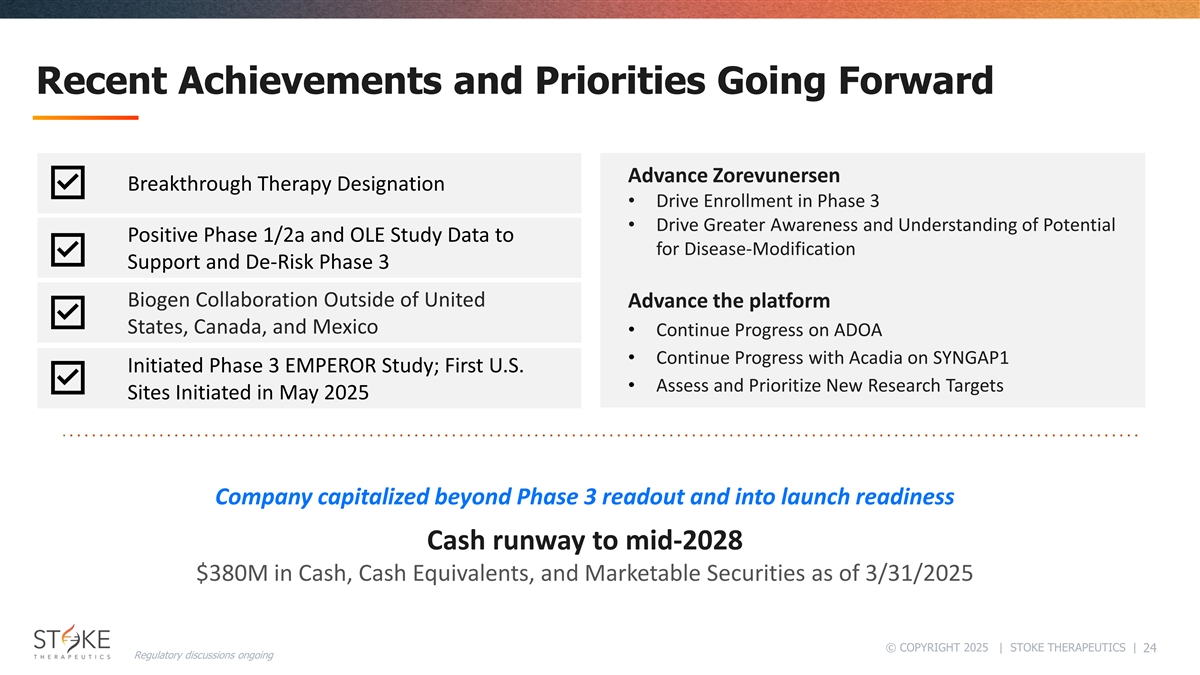The width and height of the screenshot is (1200, 675).
Task: Click the Drive Enrollment in Phase 3 bullet
Action: tap(766, 200)
